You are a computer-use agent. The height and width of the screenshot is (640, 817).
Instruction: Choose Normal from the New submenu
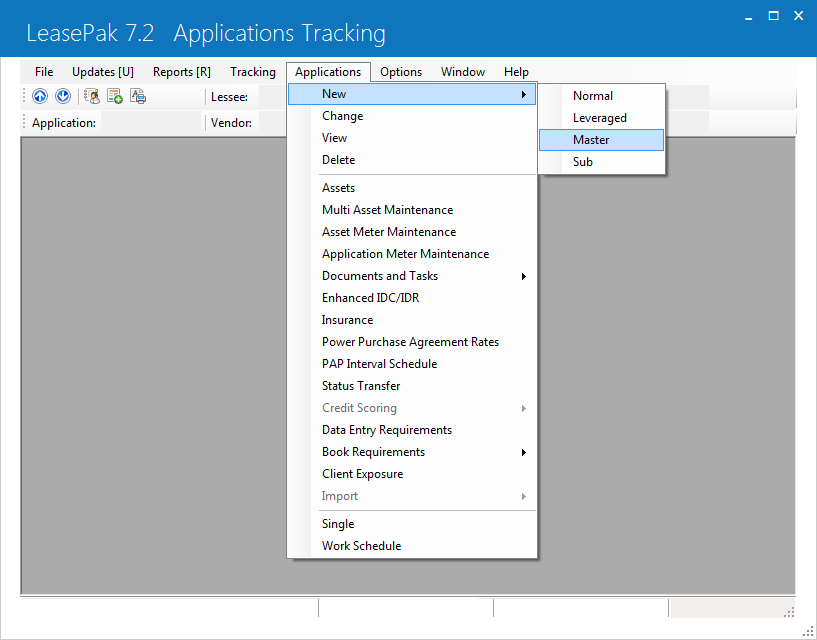(x=602, y=96)
